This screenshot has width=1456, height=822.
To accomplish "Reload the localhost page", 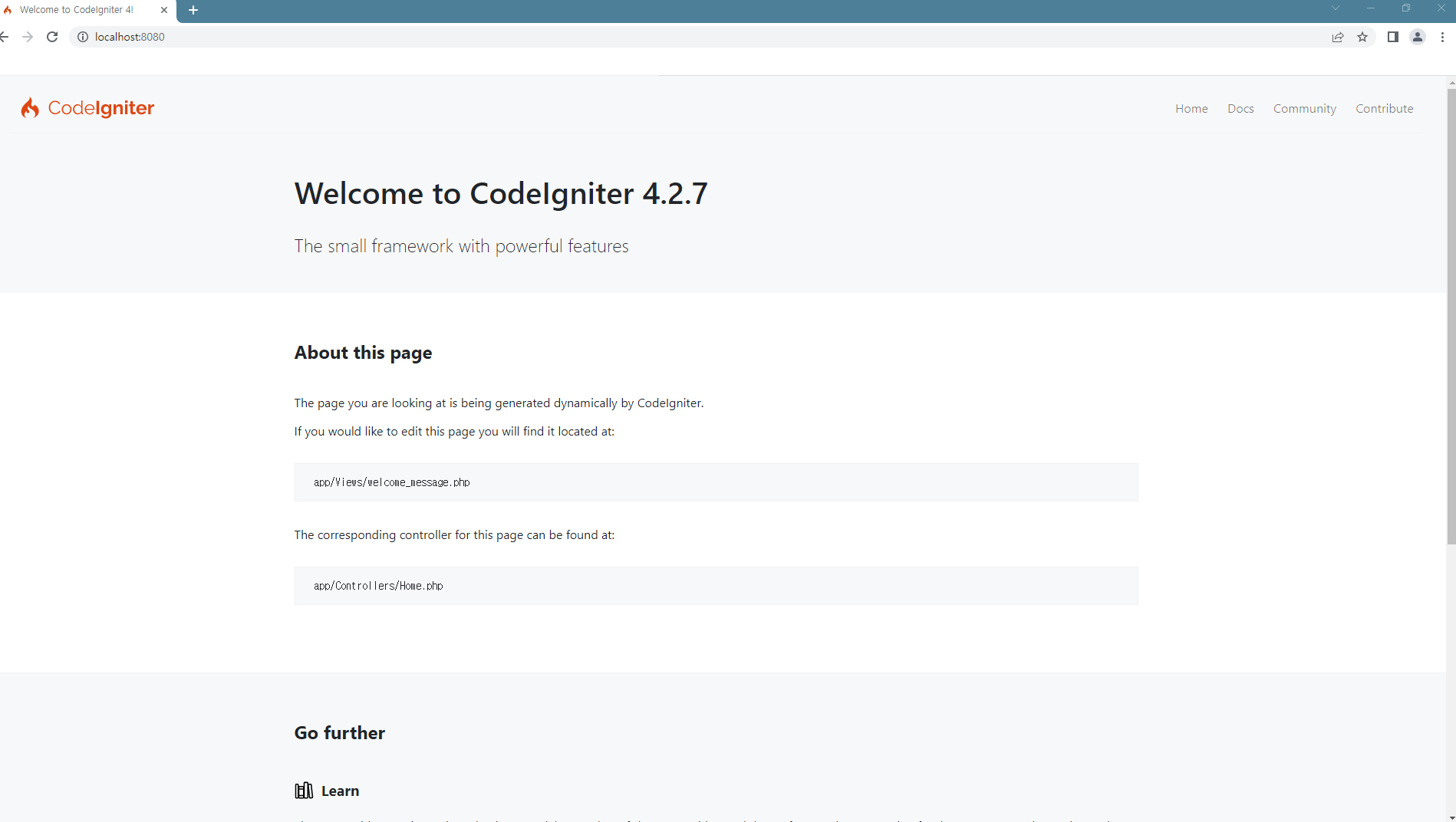I will point(52,37).
